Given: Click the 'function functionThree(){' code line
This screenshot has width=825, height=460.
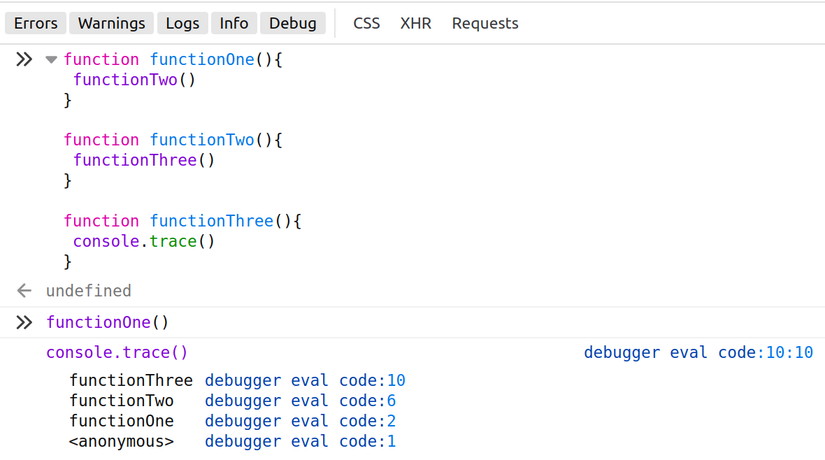Looking at the screenshot, I should click(183, 221).
